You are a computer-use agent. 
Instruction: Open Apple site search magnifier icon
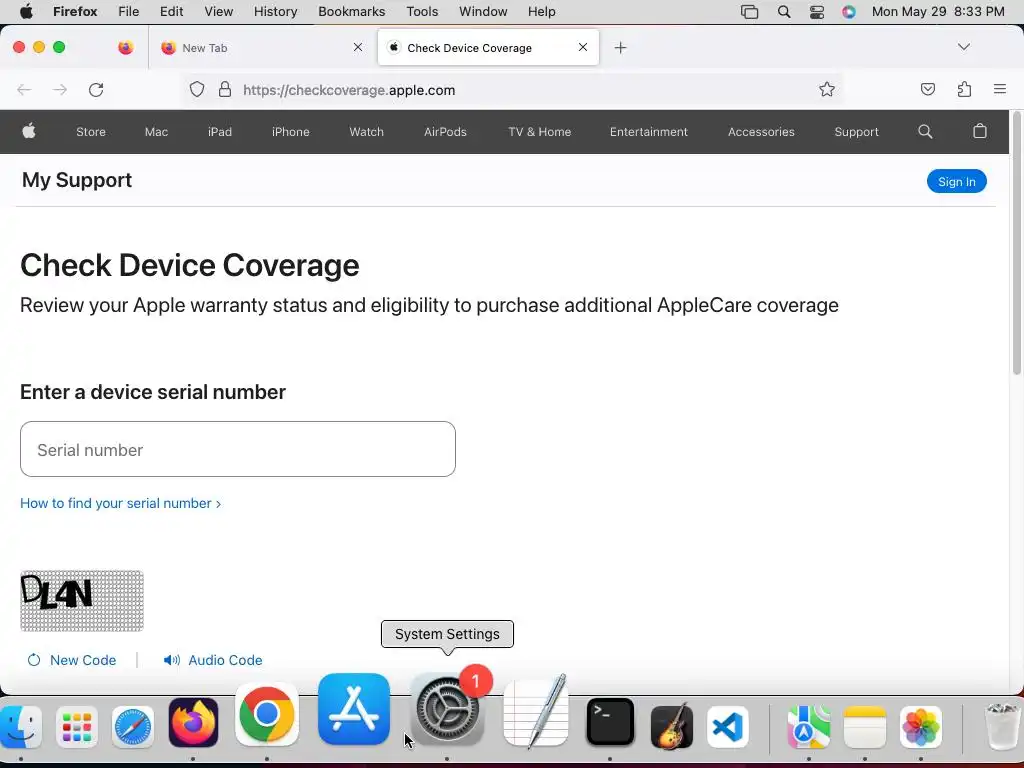tap(925, 131)
